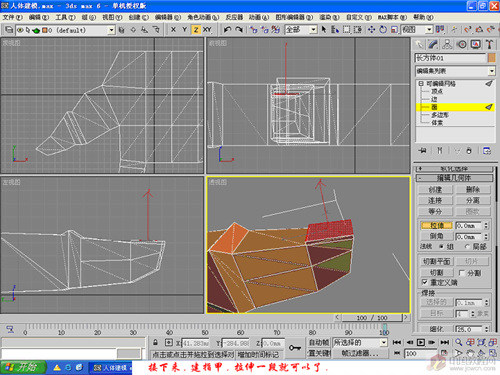Click the 拉伸 extrude button
The image size is (500, 375).
[x=436, y=226]
